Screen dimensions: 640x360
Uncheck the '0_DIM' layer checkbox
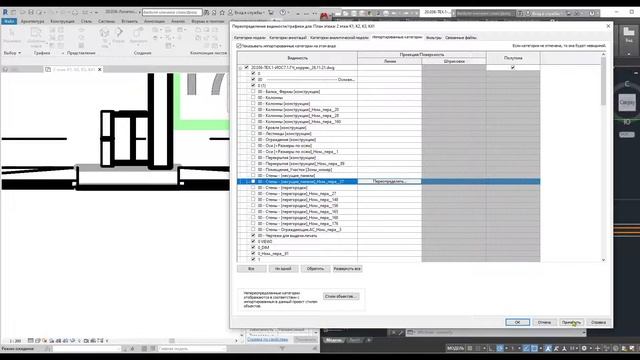[253, 247]
